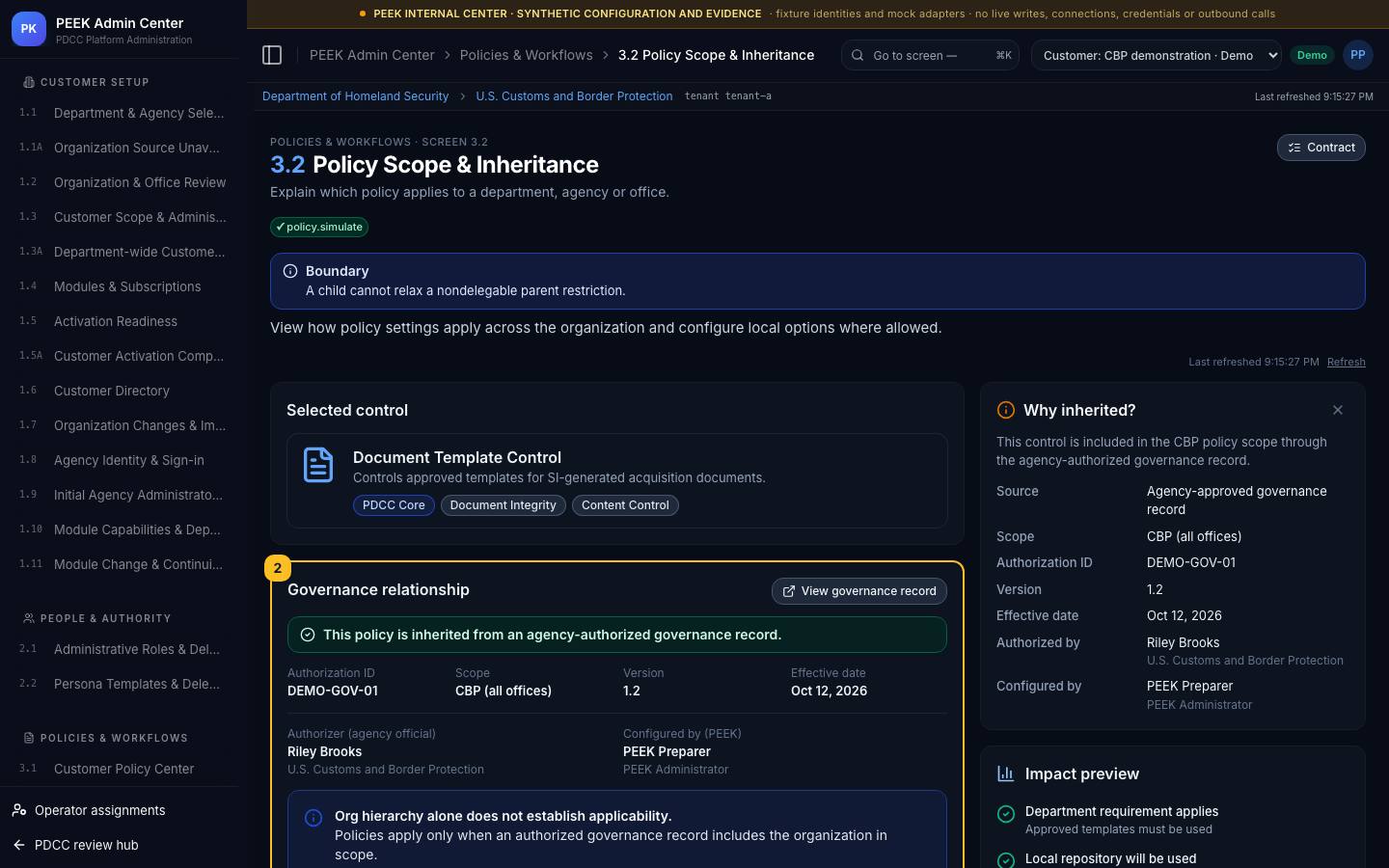Open Agency Identity & Sign-in item
The image size is (1389, 868).
123,460
